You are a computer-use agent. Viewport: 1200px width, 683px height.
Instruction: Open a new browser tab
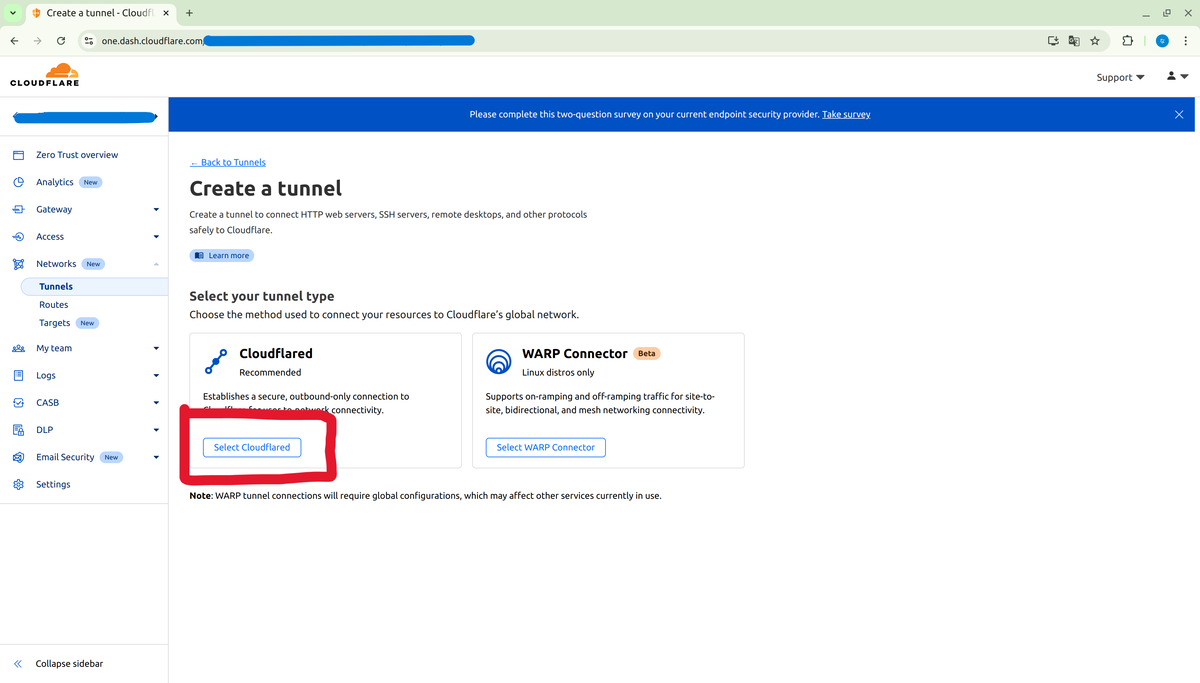pos(189,13)
